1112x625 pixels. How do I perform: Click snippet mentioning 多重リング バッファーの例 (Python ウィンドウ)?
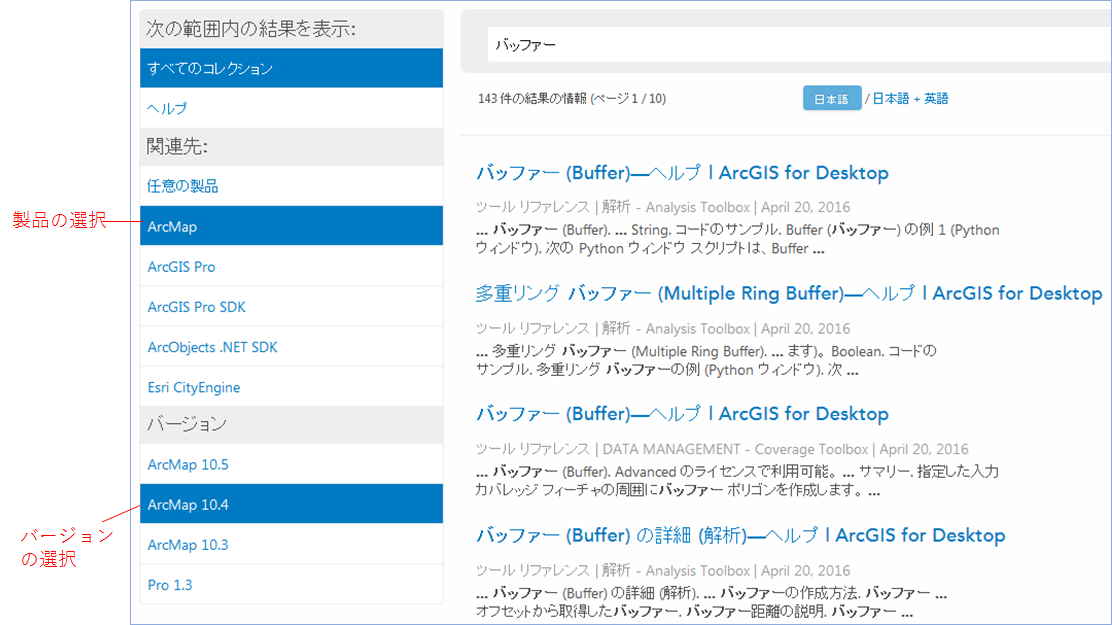coord(706,360)
